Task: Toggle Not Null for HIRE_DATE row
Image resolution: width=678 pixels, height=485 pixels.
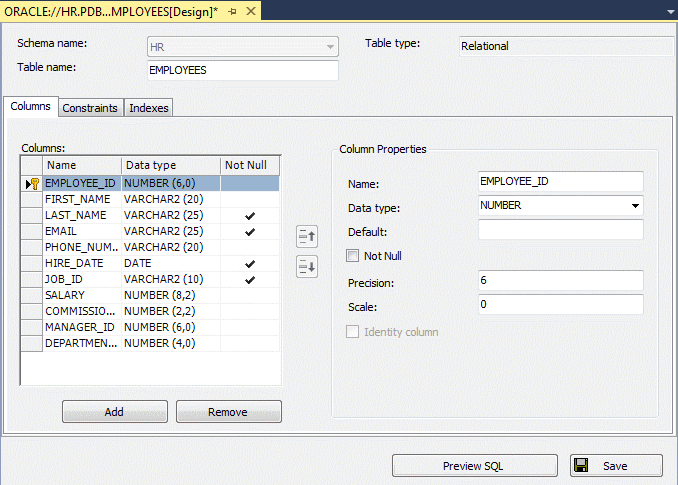Action: (x=250, y=264)
